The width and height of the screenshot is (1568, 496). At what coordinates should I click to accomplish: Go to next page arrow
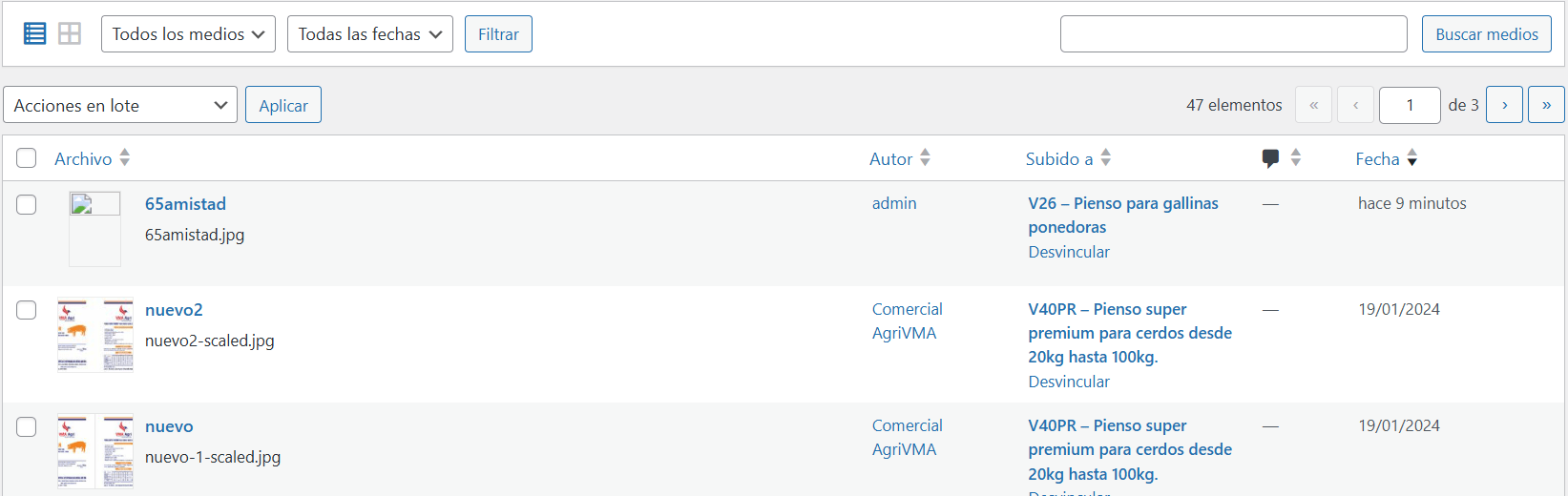pos(1504,105)
